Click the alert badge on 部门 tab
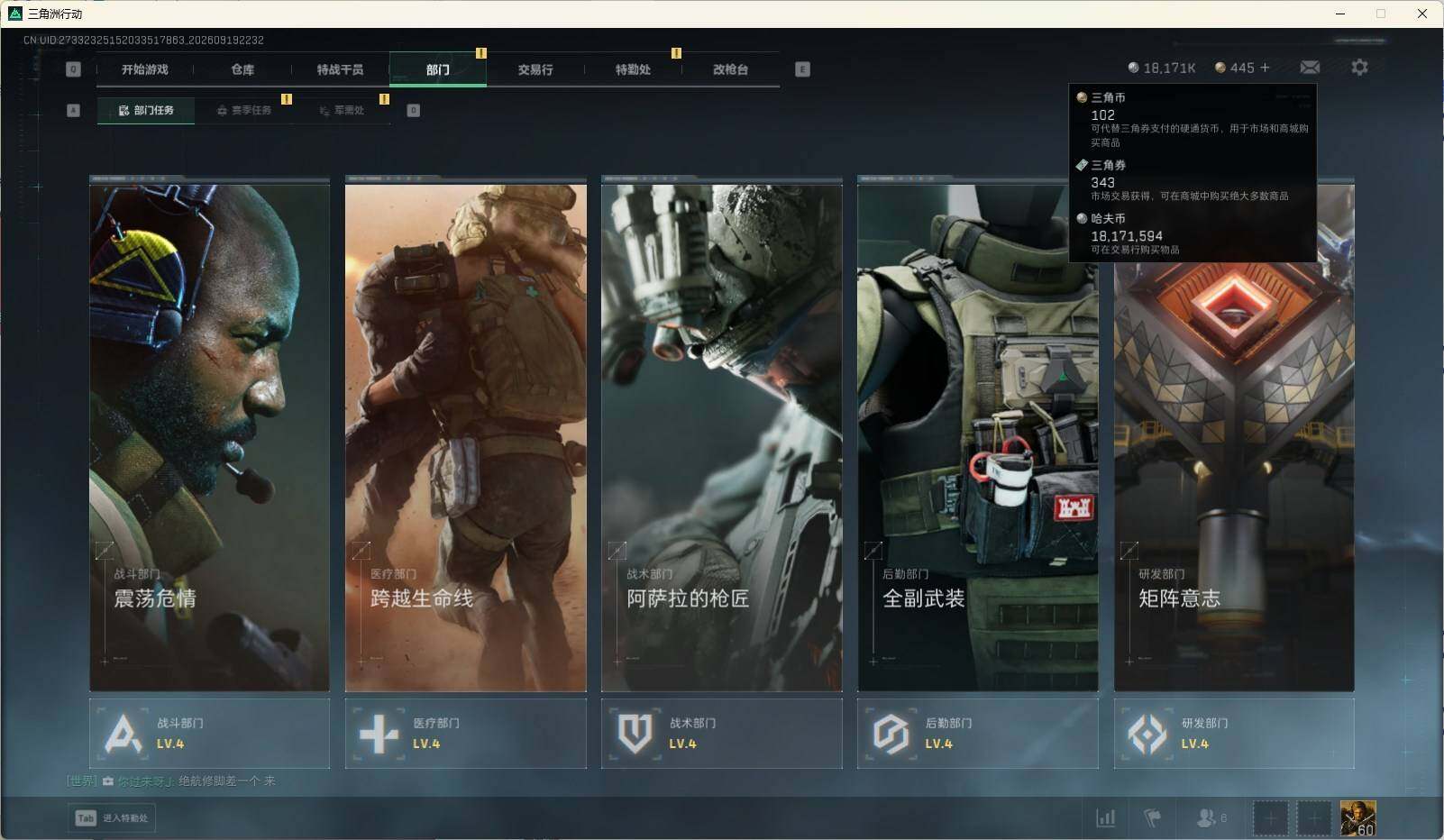This screenshot has height=840, width=1444. (481, 53)
